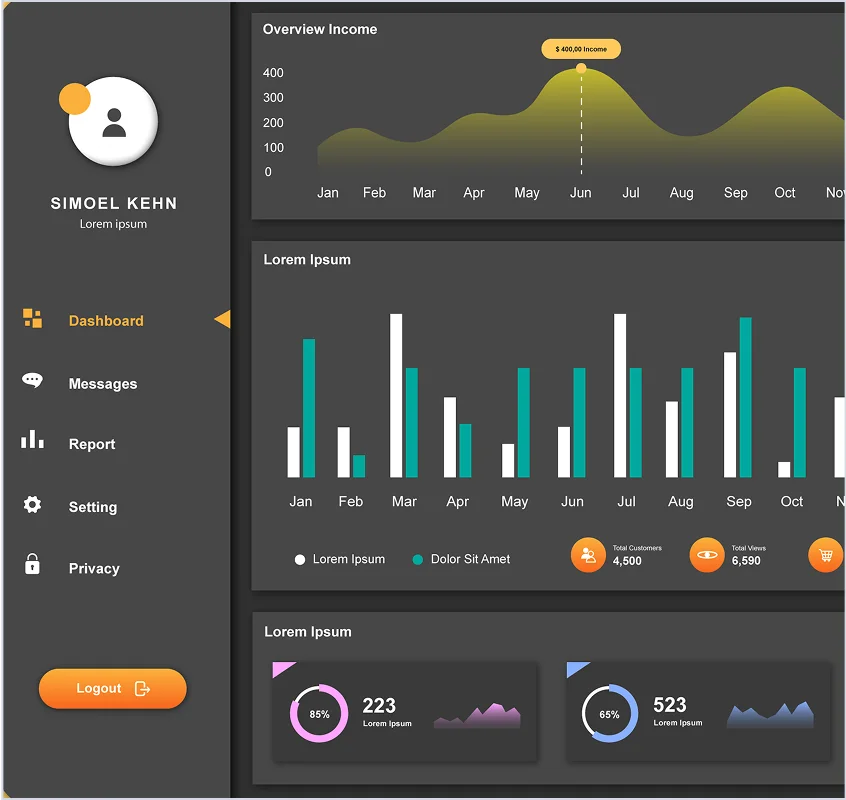Select the Privacy menu item
This screenshot has height=800, width=846.
(94, 569)
